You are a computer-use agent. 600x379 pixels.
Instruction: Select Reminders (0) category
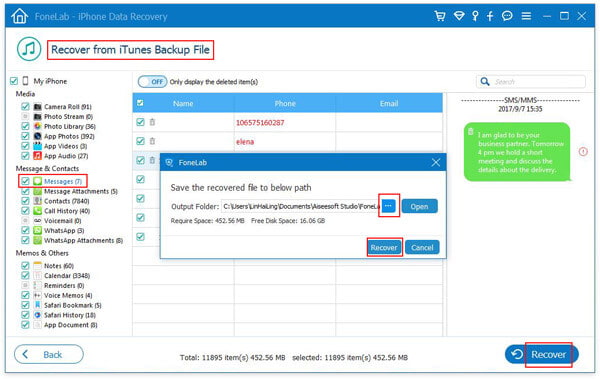click(x=64, y=286)
